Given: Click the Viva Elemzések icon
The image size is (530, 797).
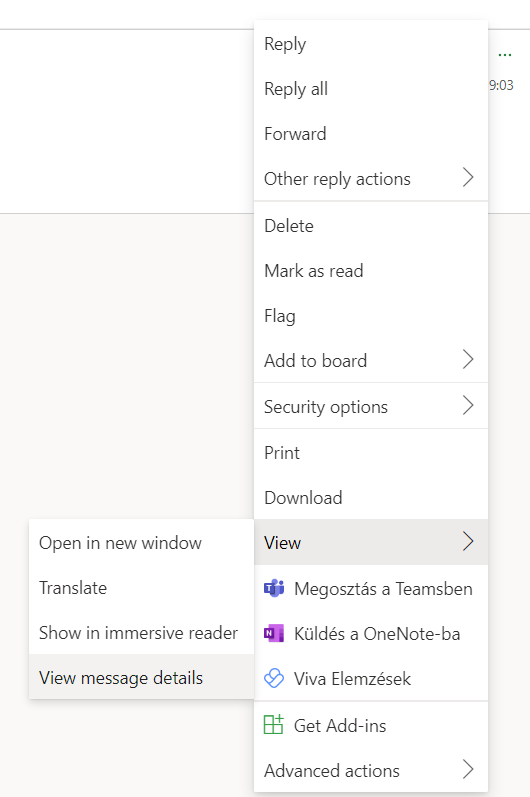Looking at the screenshot, I should pyautogui.click(x=274, y=678).
